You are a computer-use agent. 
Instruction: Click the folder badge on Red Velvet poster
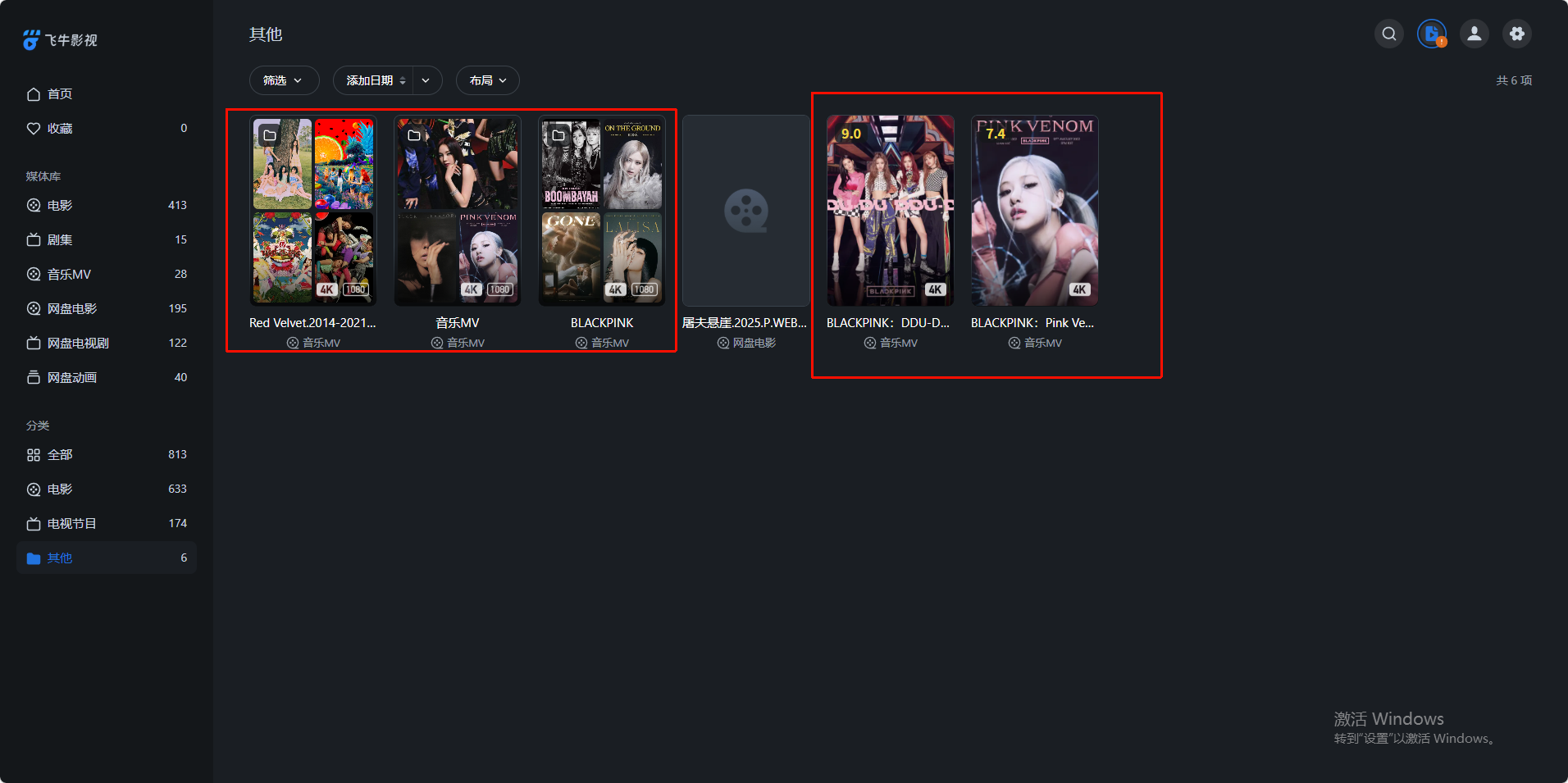[x=270, y=135]
